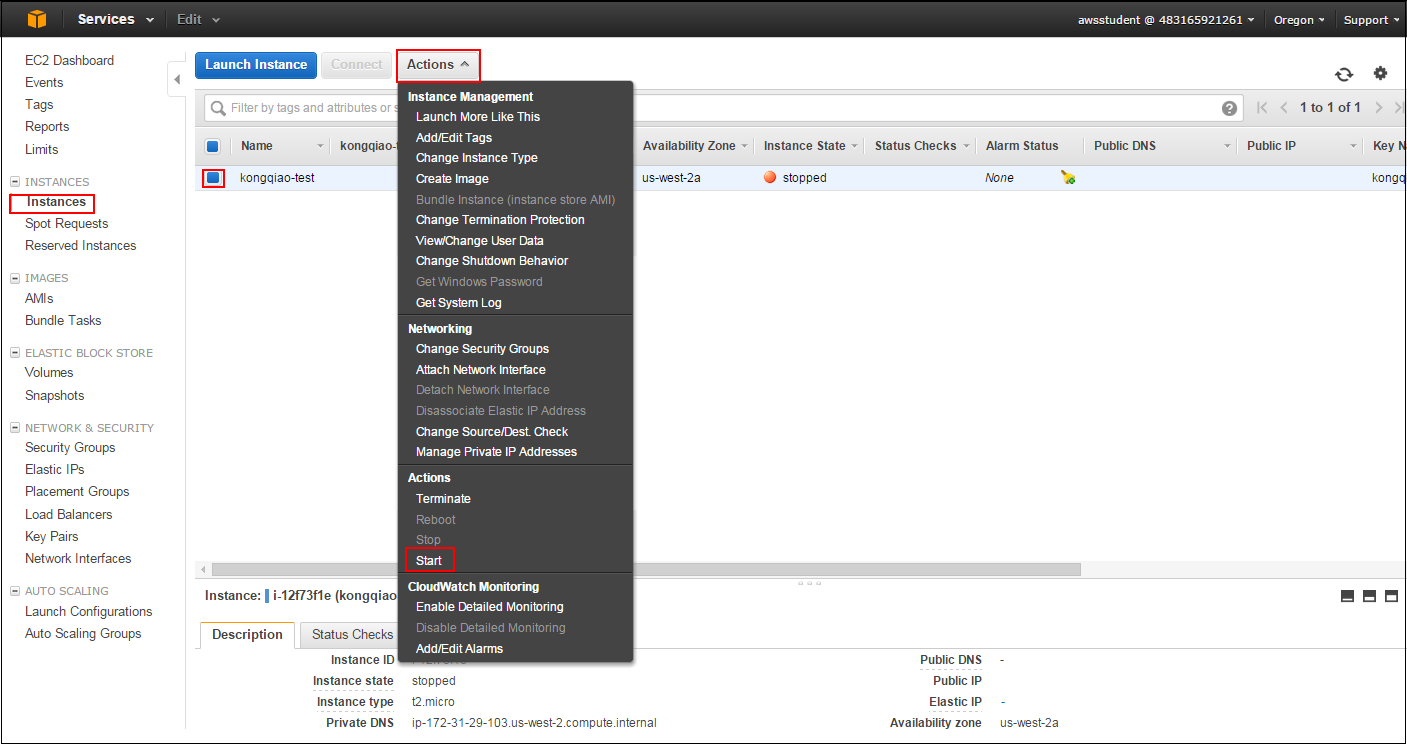Viewport: 1407px width, 744px height.
Task: Click the AWS orange cube logo
Action: [36, 19]
